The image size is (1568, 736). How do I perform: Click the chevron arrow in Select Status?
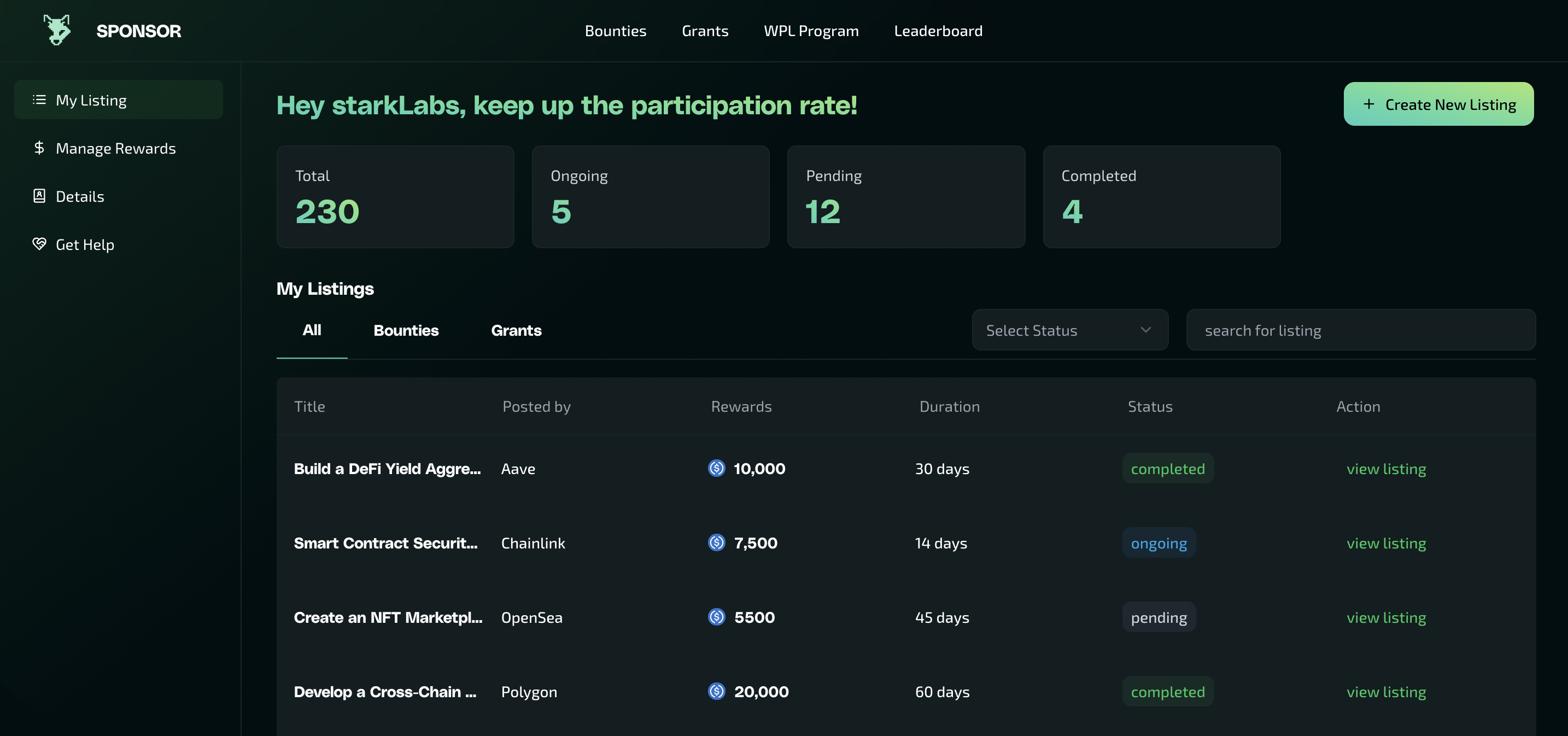tap(1145, 330)
